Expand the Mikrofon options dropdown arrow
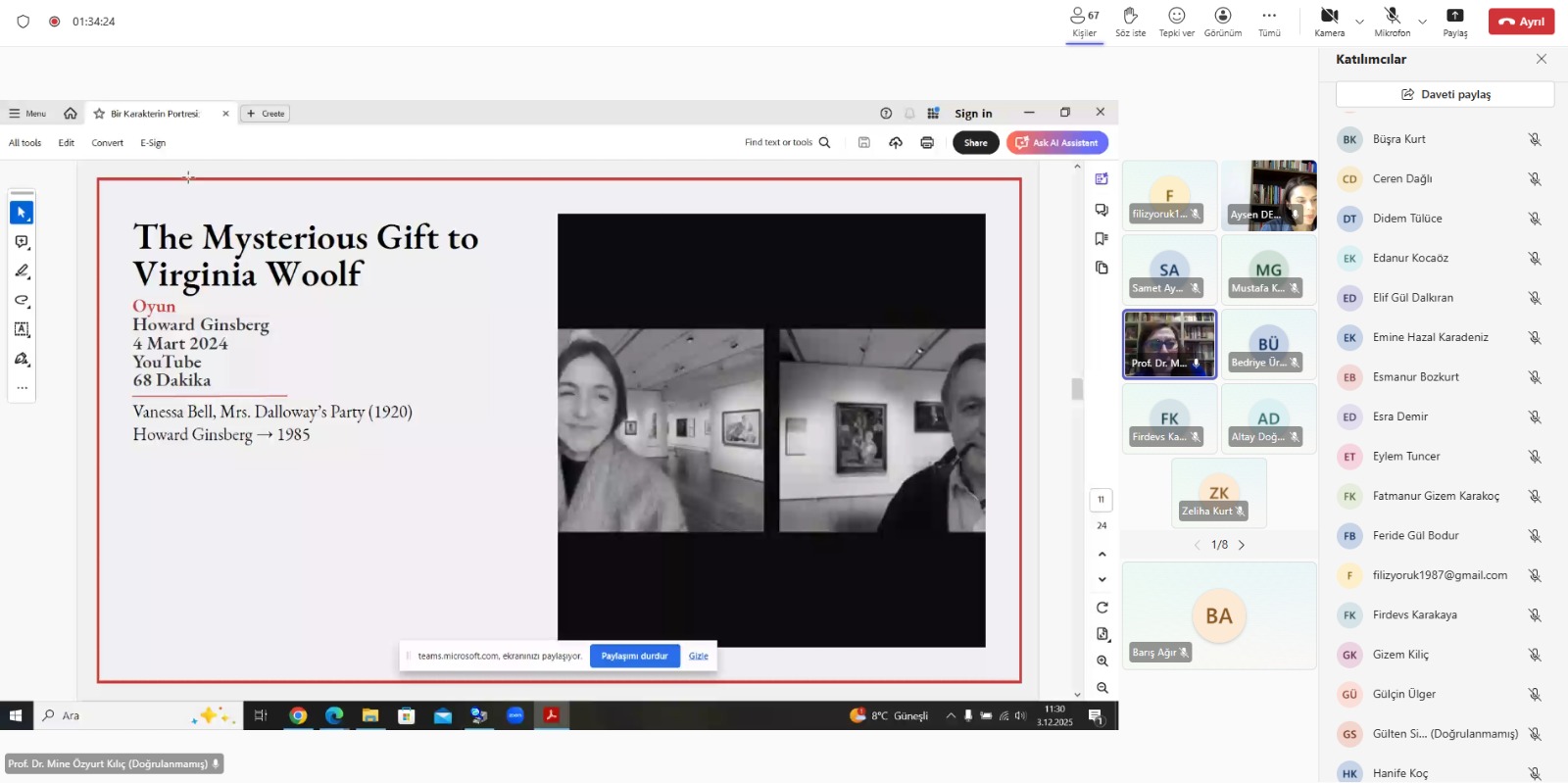The height and width of the screenshot is (783, 1568). tap(1422, 22)
